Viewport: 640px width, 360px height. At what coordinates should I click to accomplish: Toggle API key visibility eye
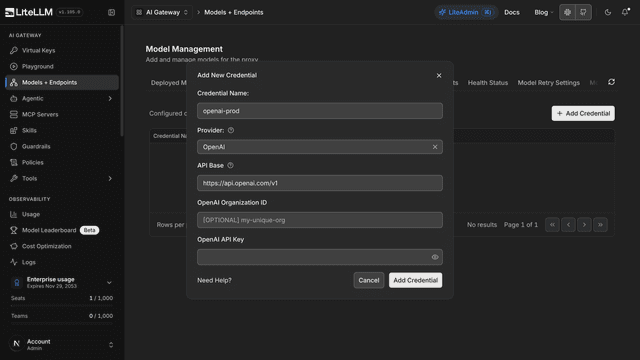(x=435, y=257)
